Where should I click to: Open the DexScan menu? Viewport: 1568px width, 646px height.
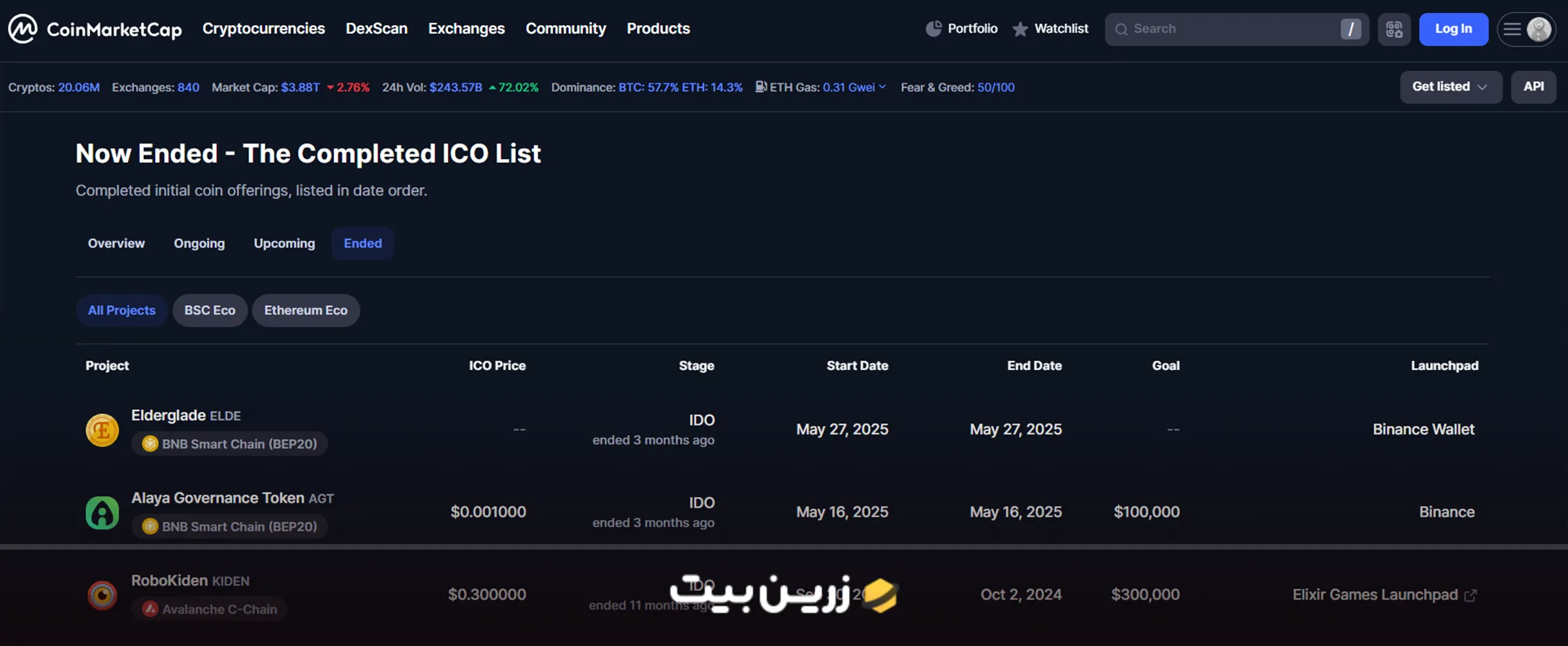click(x=377, y=28)
